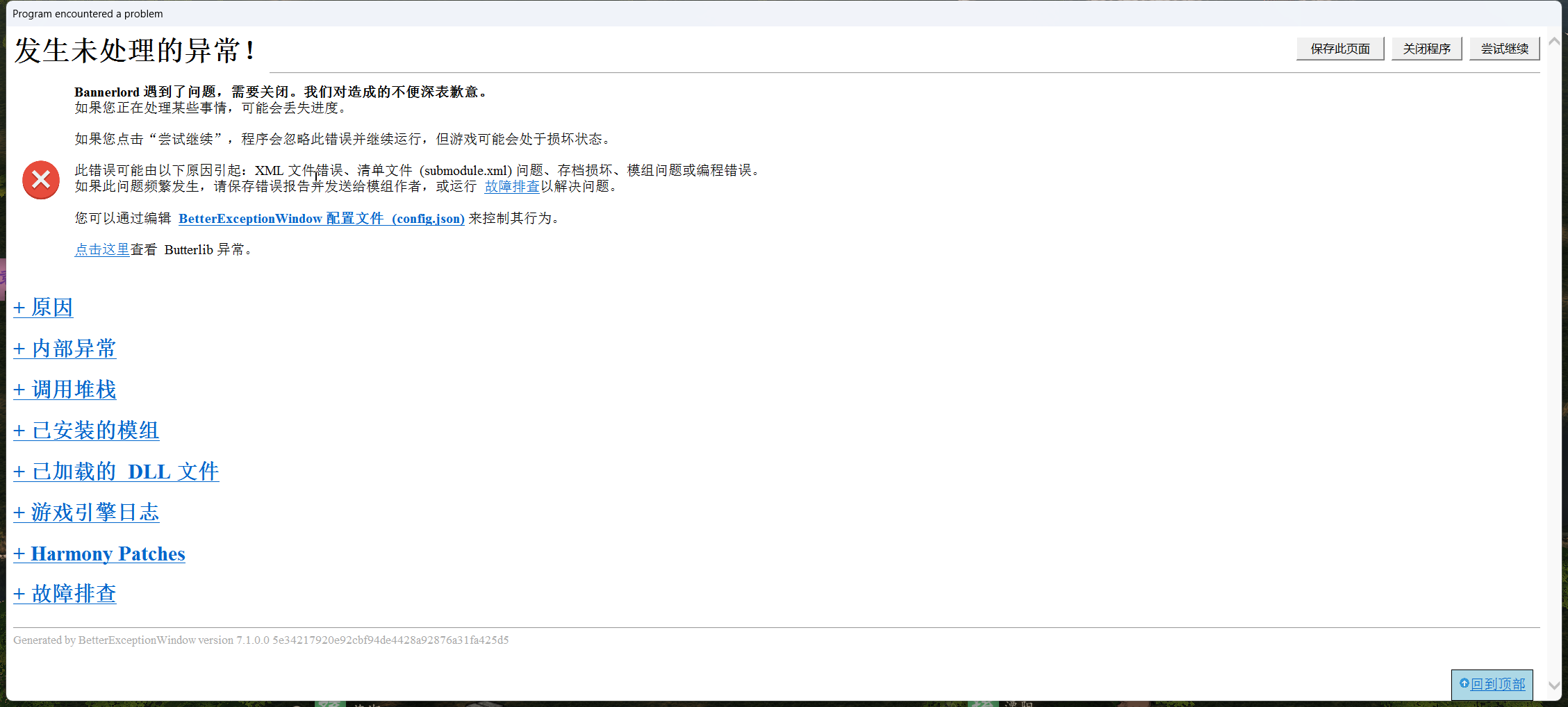Click 回到顶部 to return to top
Screen dimensions: 1568x707
pos(1497,684)
